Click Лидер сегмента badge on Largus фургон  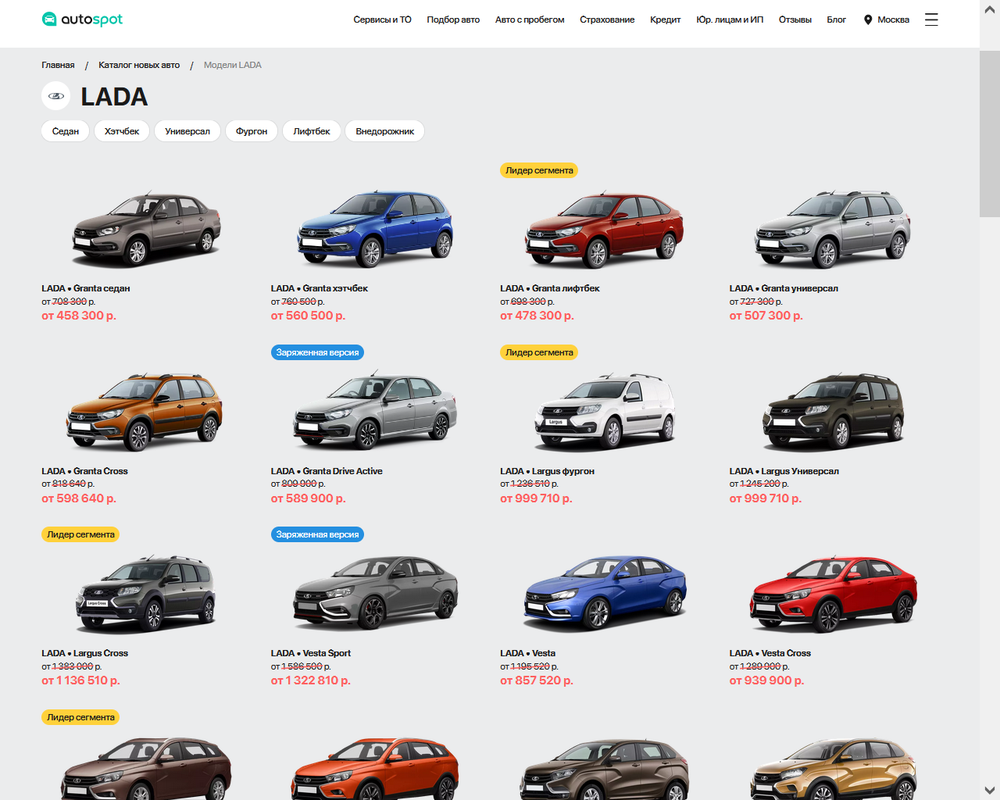click(x=539, y=352)
